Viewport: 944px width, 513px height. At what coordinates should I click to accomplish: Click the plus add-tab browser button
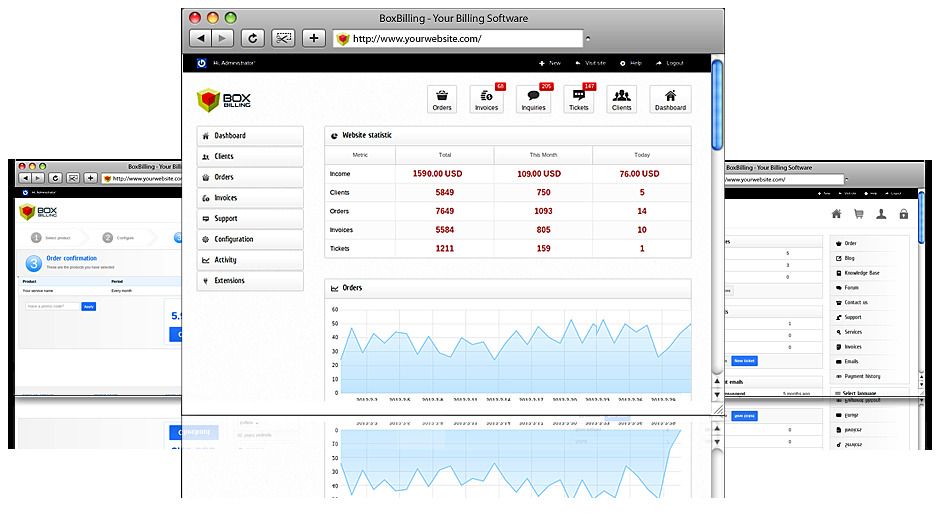coord(314,38)
